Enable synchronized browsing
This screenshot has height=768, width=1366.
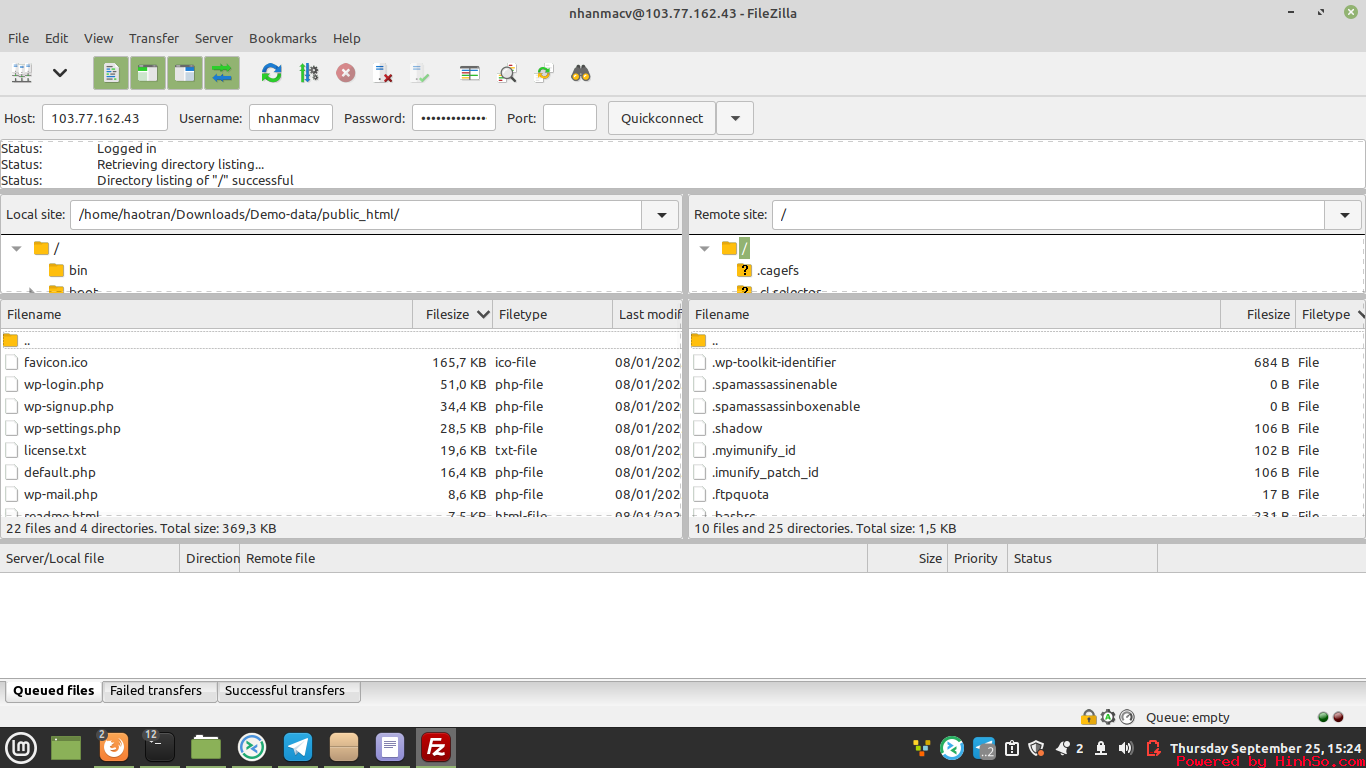click(543, 73)
